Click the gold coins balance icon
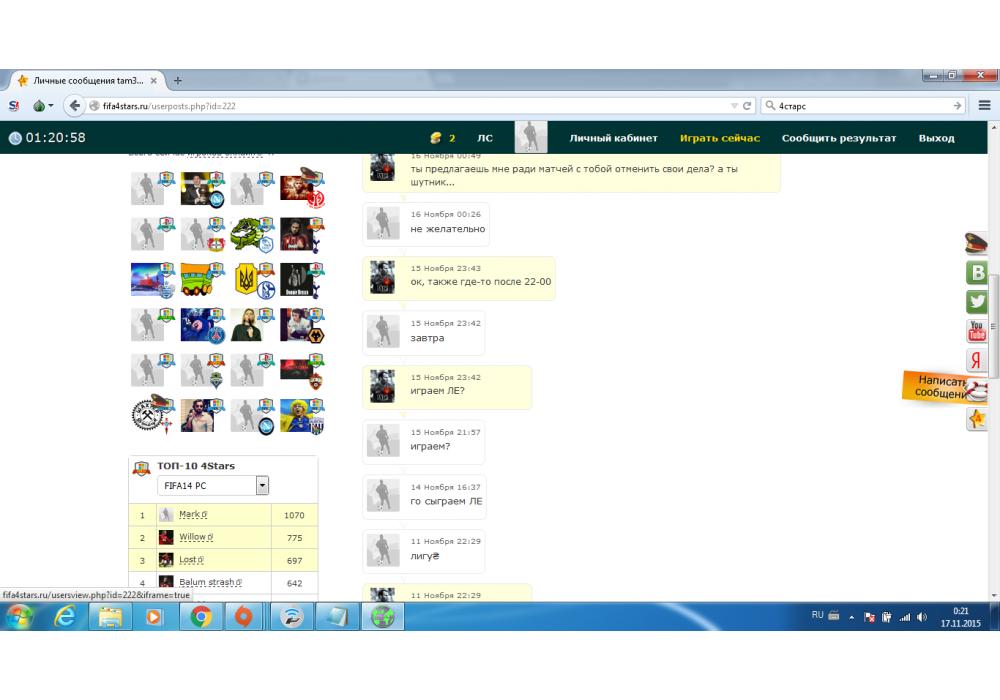The height and width of the screenshot is (700, 1000). click(436, 138)
